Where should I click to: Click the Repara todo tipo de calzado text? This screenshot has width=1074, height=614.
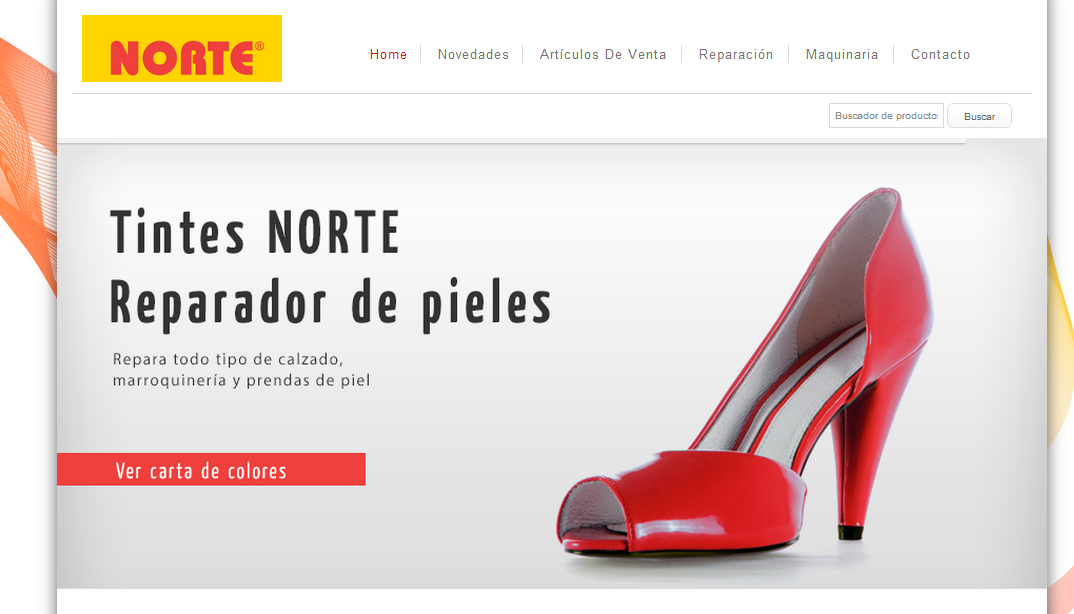(x=228, y=359)
